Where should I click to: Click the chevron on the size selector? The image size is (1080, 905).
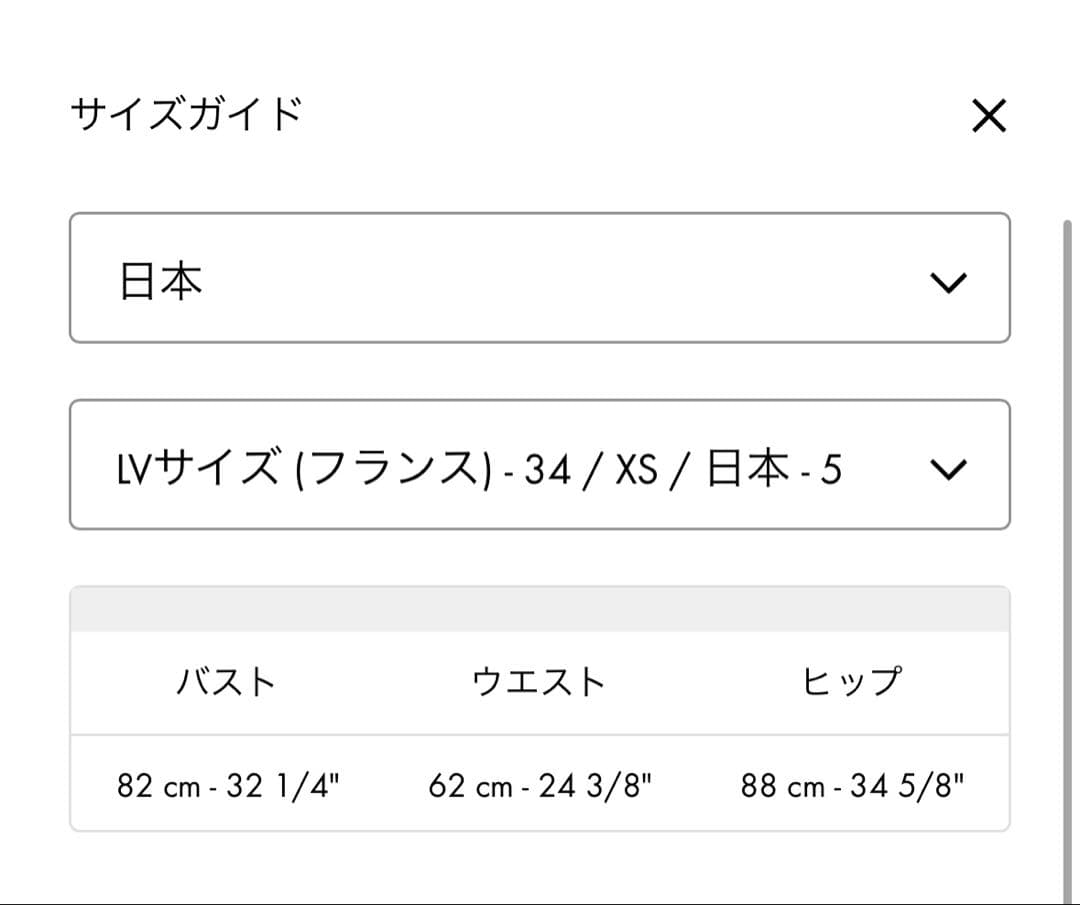tap(950, 467)
